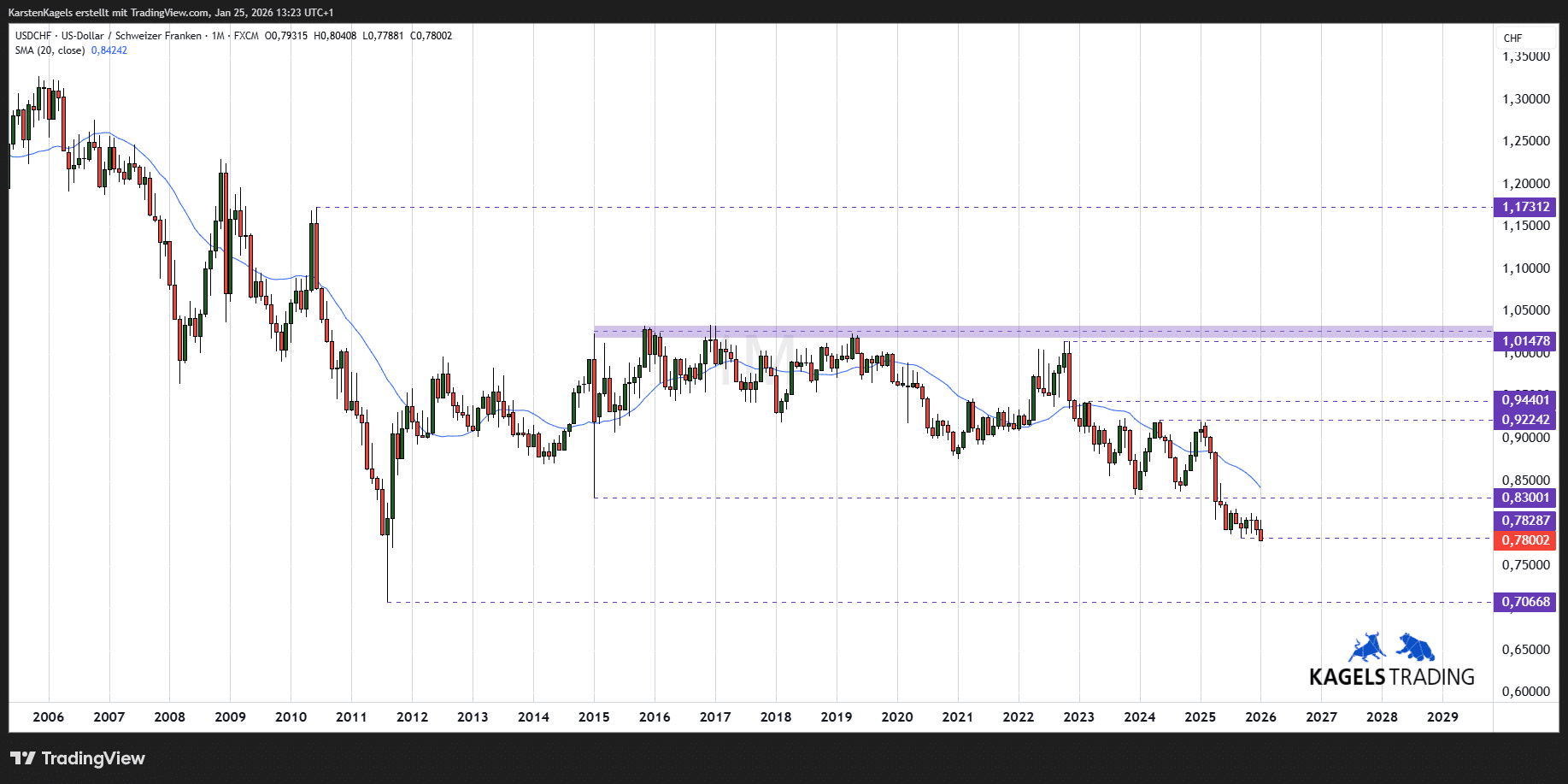1568x784 pixels.
Task: Click the SMA value 0,84242 in legend
Action: point(109,50)
